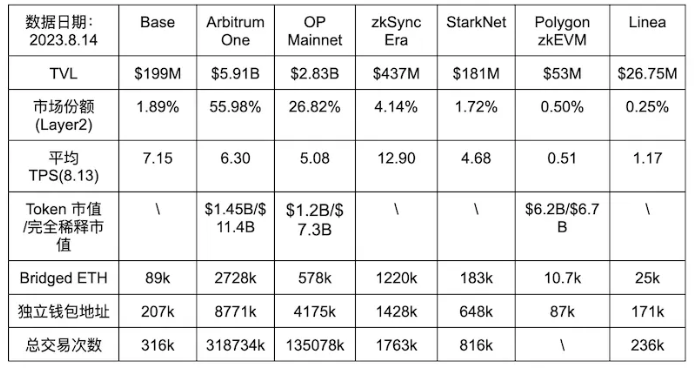
Task: Click the 数据日期 2023.8.14 cell
Action: [x=63, y=31]
